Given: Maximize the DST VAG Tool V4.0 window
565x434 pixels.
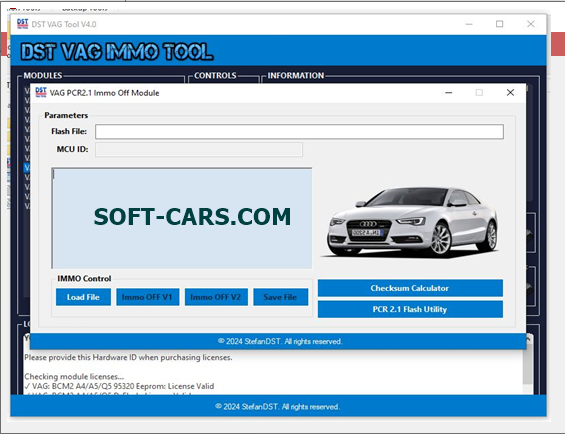Looking at the screenshot, I should pos(499,24).
